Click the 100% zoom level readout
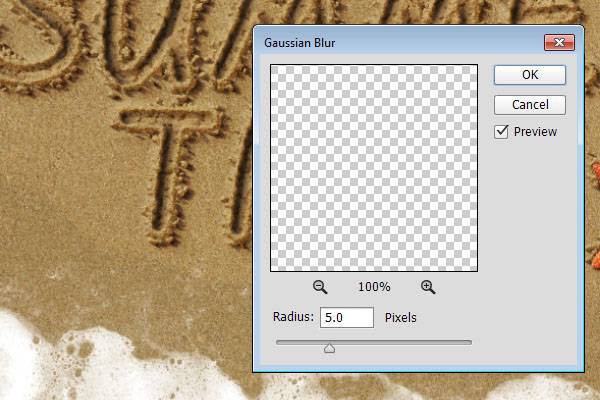This screenshot has width=600, height=400. (x=374, y=287)
